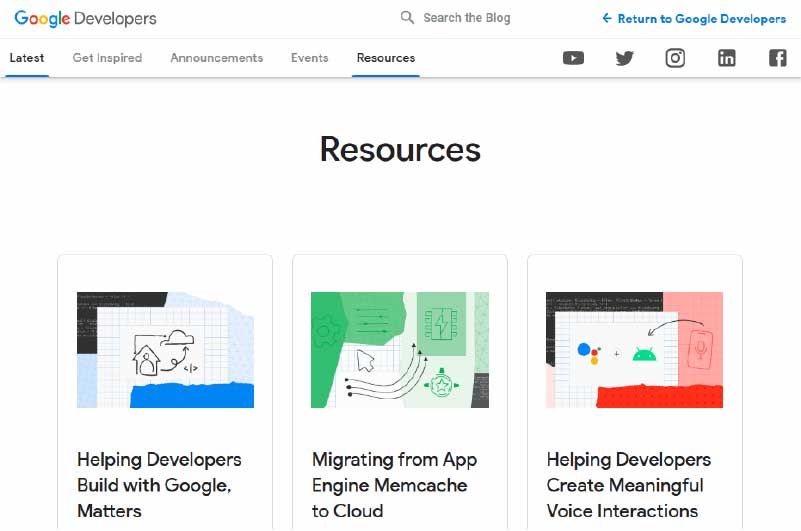Click the blue house-and-cloud article thumbnail
This screenshot has width=801, height=531.
point(165,350)
